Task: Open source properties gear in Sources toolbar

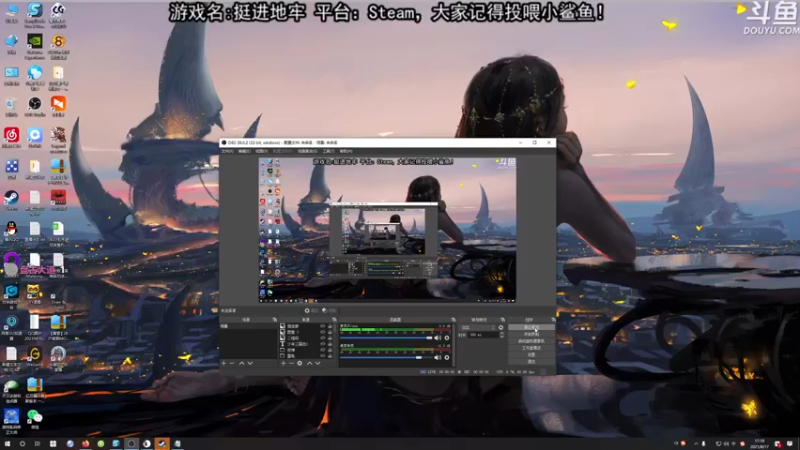Action: coord(299,363)
